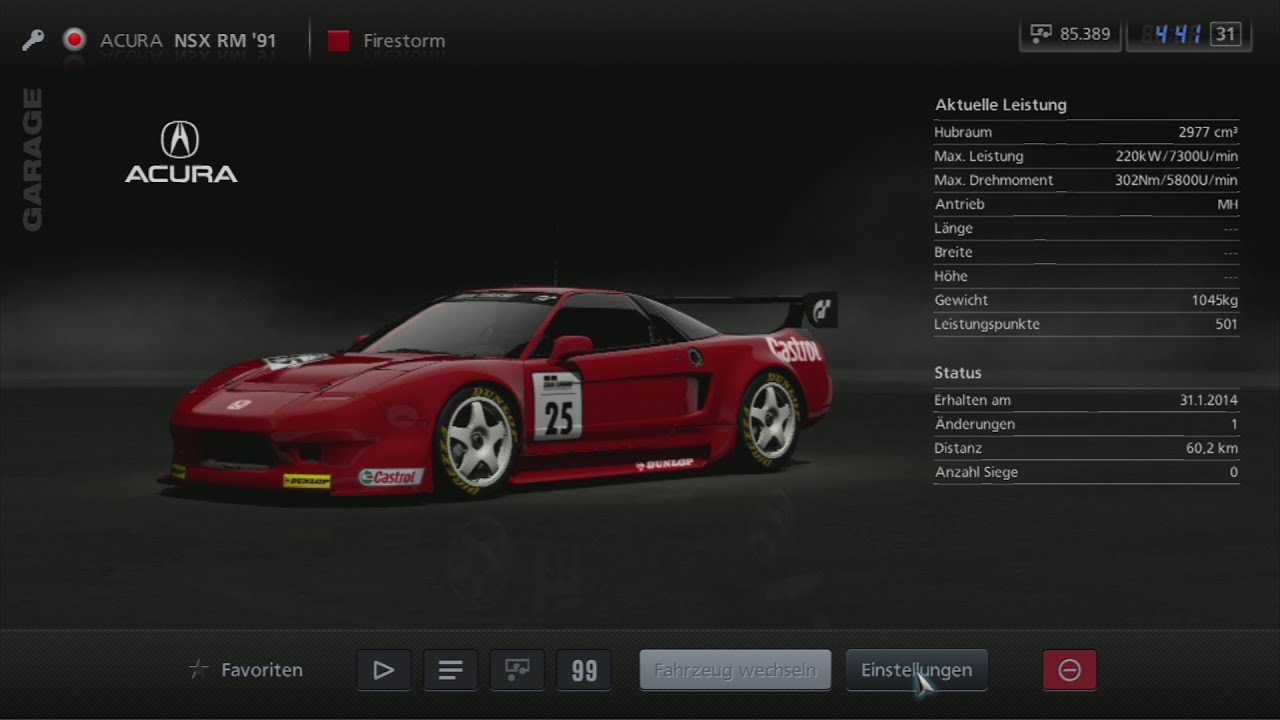Click the key icon beside ACURA
This screenshot has height=720, width=1280.
[x=33, y=41]
